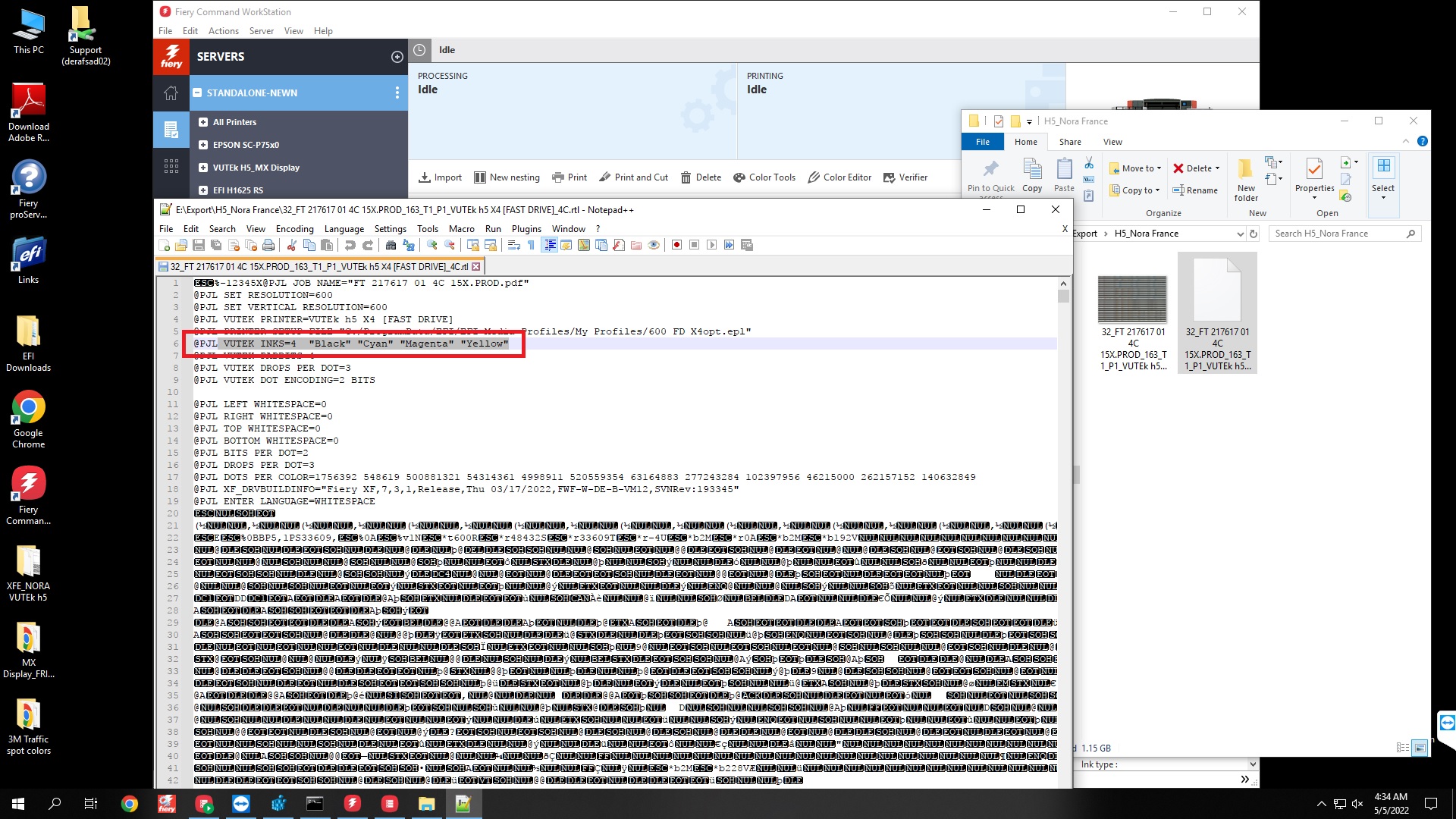Screen dimensions: 1456x819
Task: Toggle Start Recording macro button
Action: pyautogui.click(x=676, y=245)
